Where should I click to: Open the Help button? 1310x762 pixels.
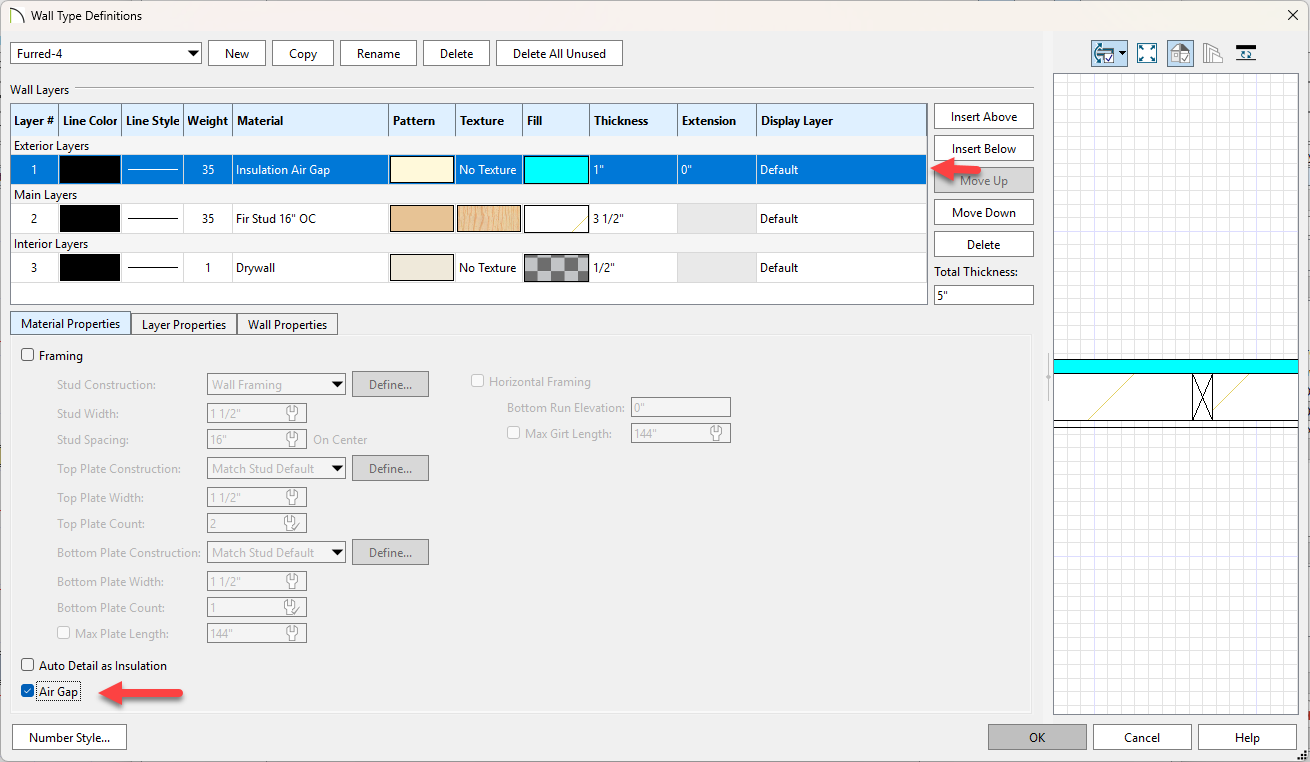pyautogui.click(x=1247, y=737)
